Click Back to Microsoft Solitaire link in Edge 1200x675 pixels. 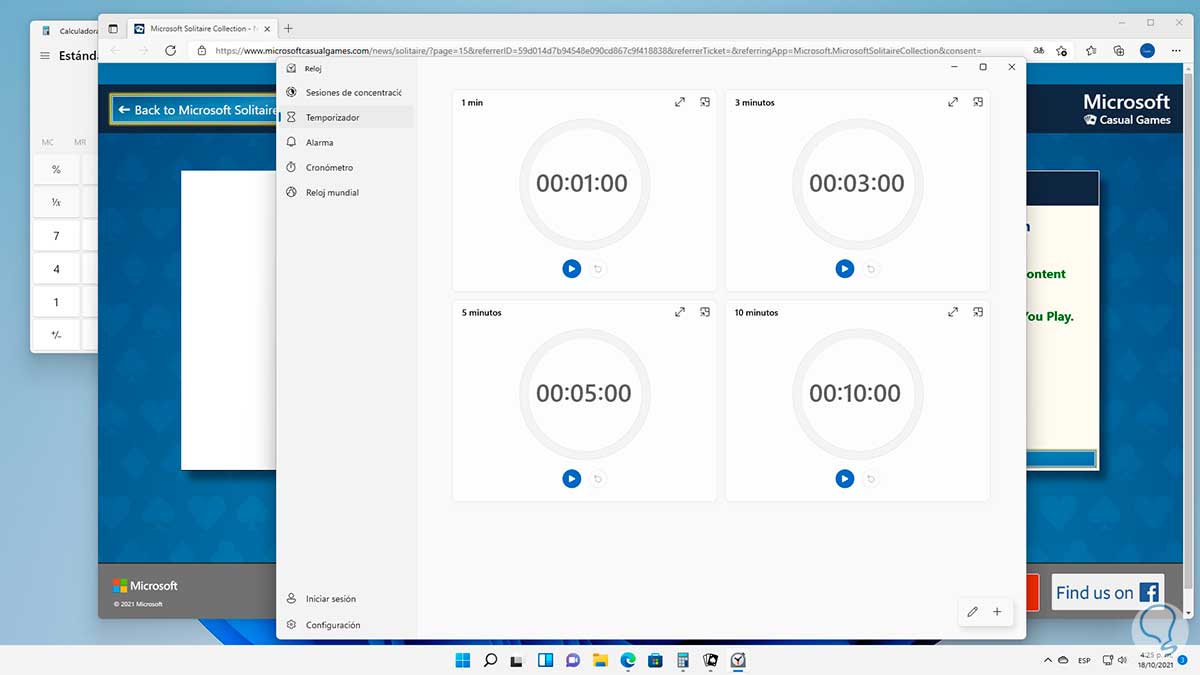point(195,110)
